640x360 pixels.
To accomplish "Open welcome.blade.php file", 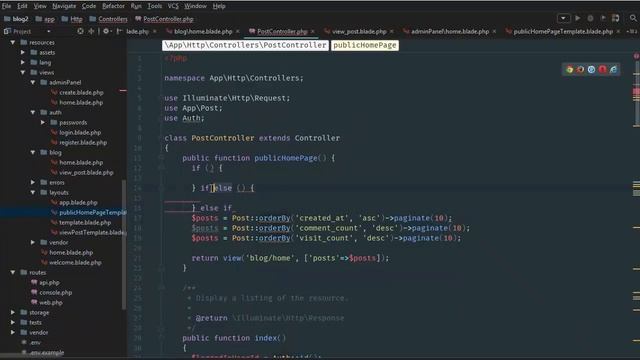I will pyautogui.click(x=75, y=262).
